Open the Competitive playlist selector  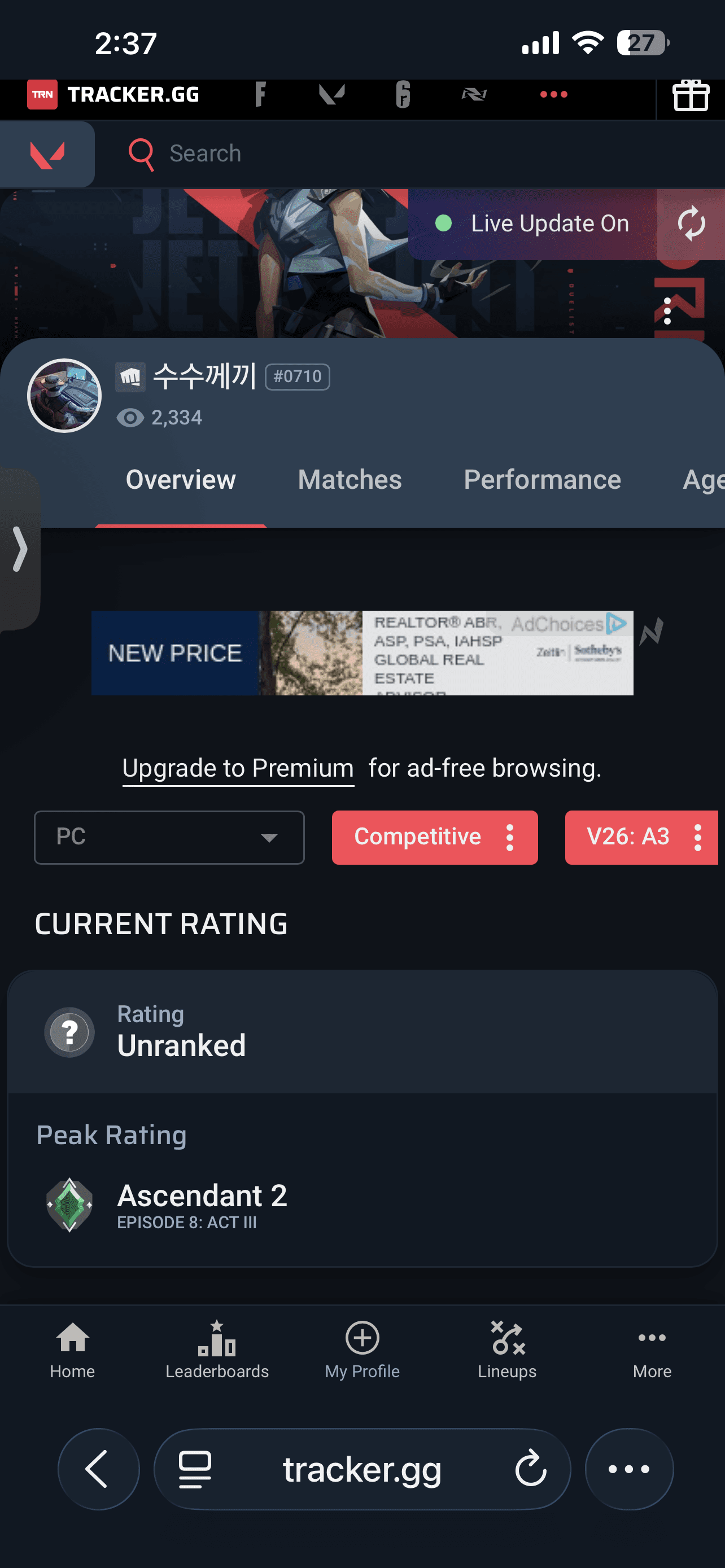(x=435, y=837)
